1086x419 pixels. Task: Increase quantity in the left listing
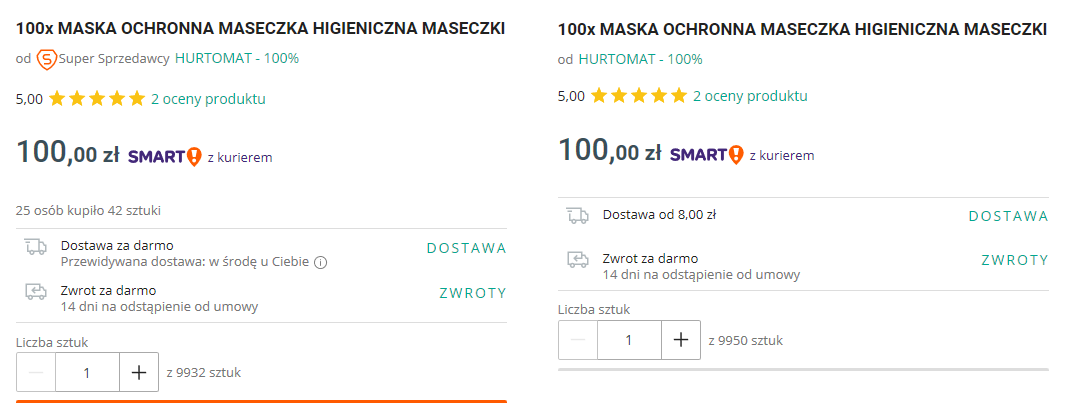coord(139,373)
